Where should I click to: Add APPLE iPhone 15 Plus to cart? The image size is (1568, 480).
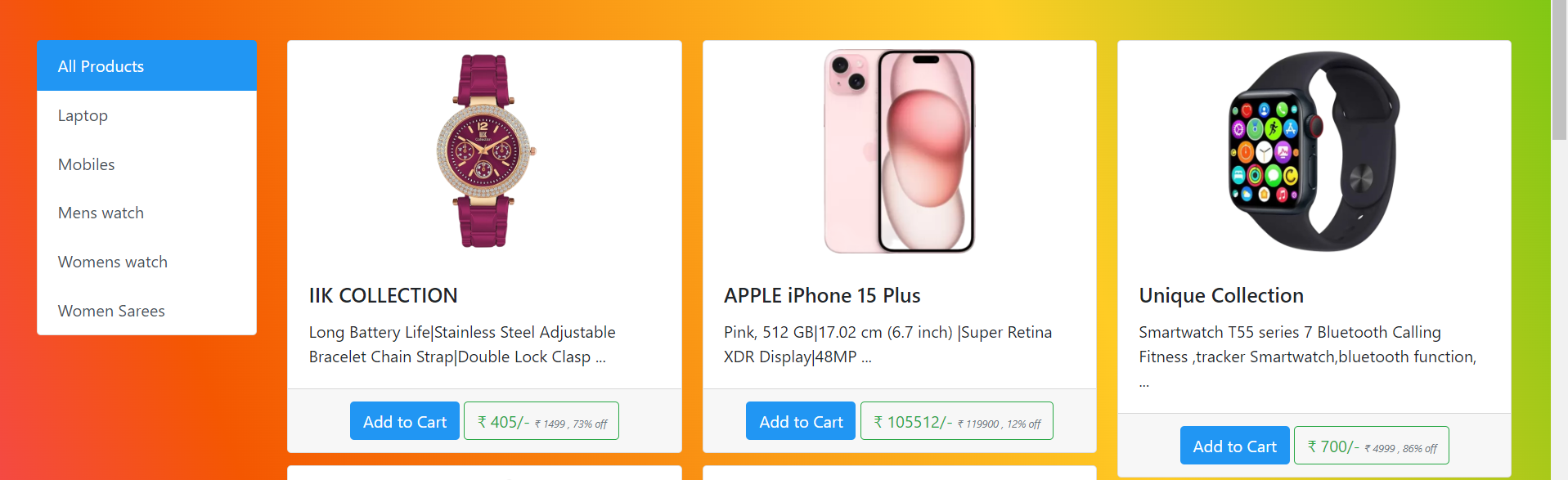coord(800,421)
